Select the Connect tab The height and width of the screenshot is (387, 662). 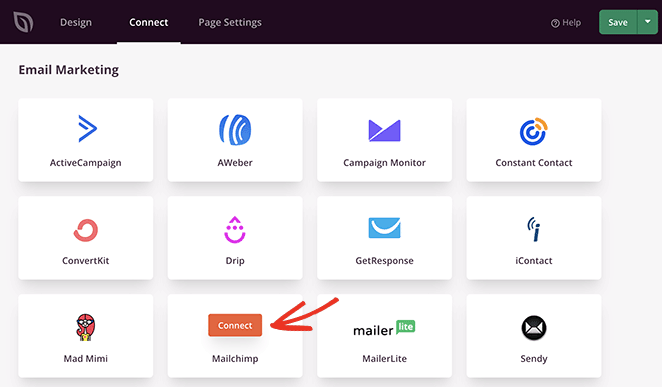[149, 22]
